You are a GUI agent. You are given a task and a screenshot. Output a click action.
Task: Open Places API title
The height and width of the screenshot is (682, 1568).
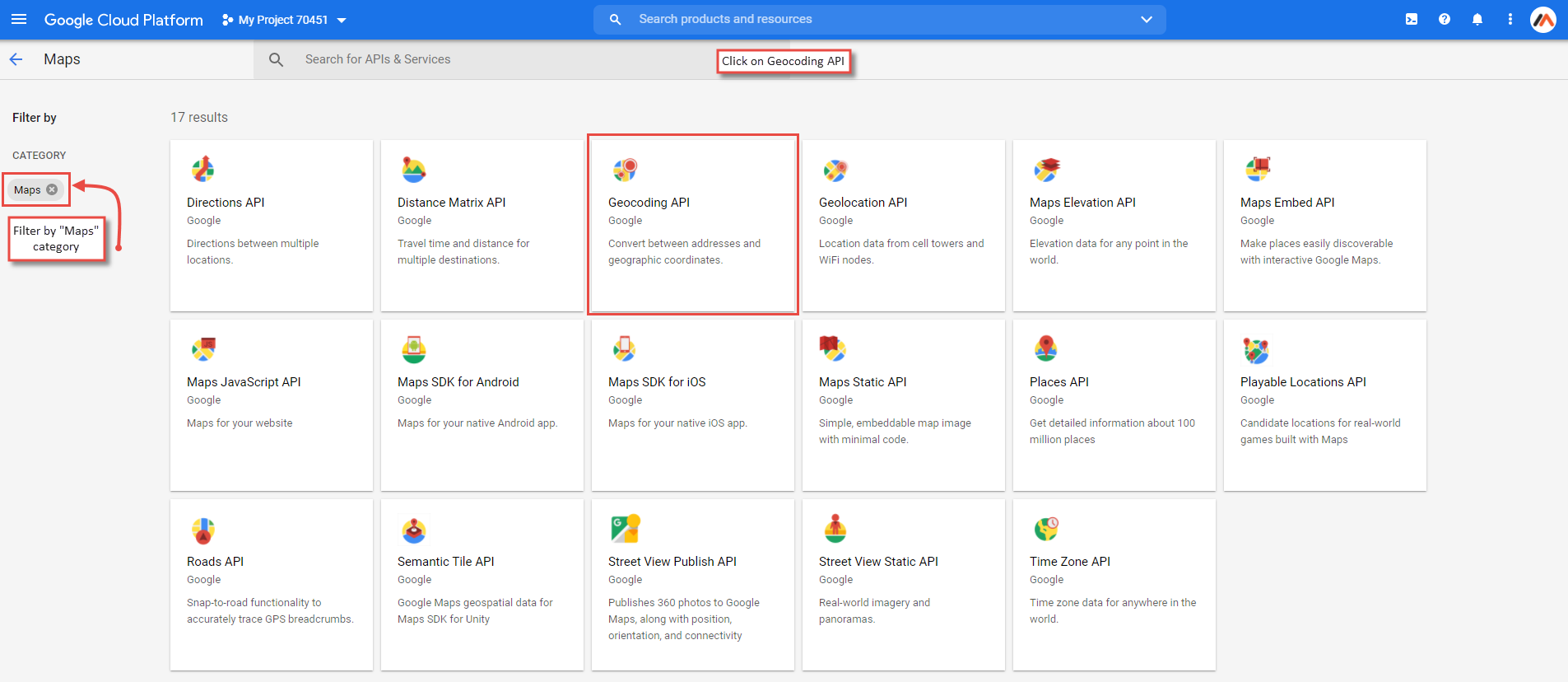click(x=1059, y=382)
